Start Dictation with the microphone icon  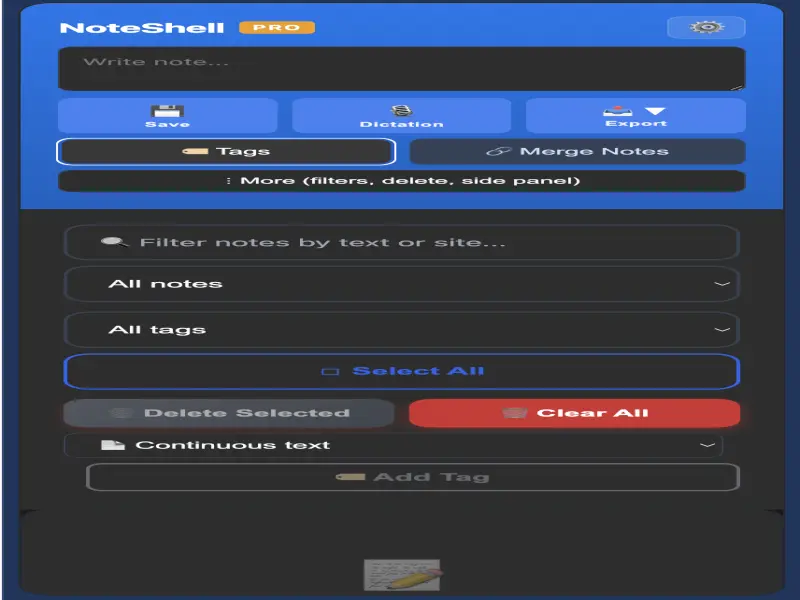click(401, 111)
